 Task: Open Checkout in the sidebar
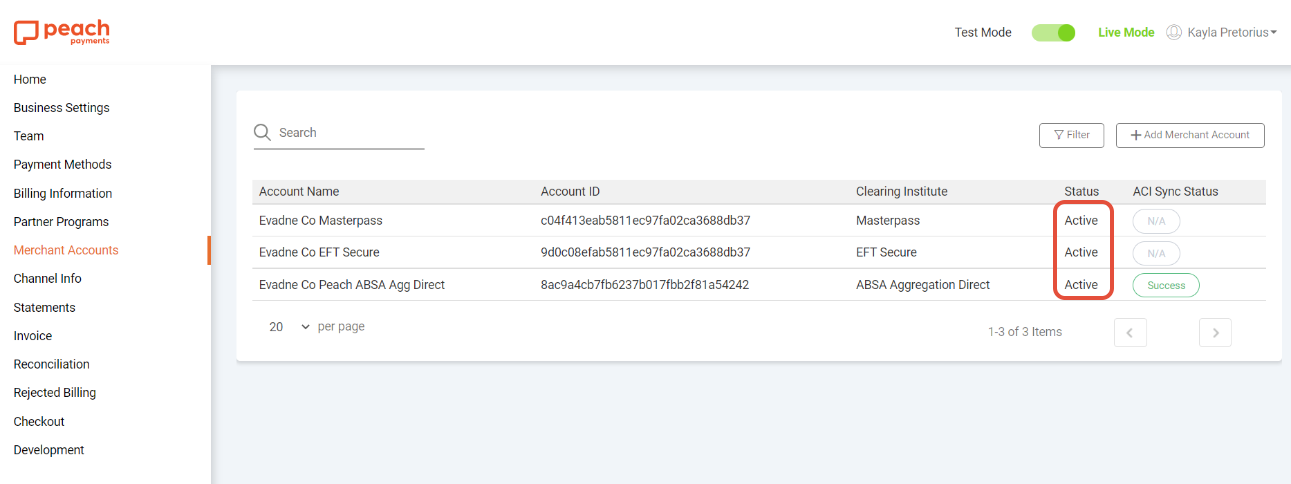coord(39,421)
